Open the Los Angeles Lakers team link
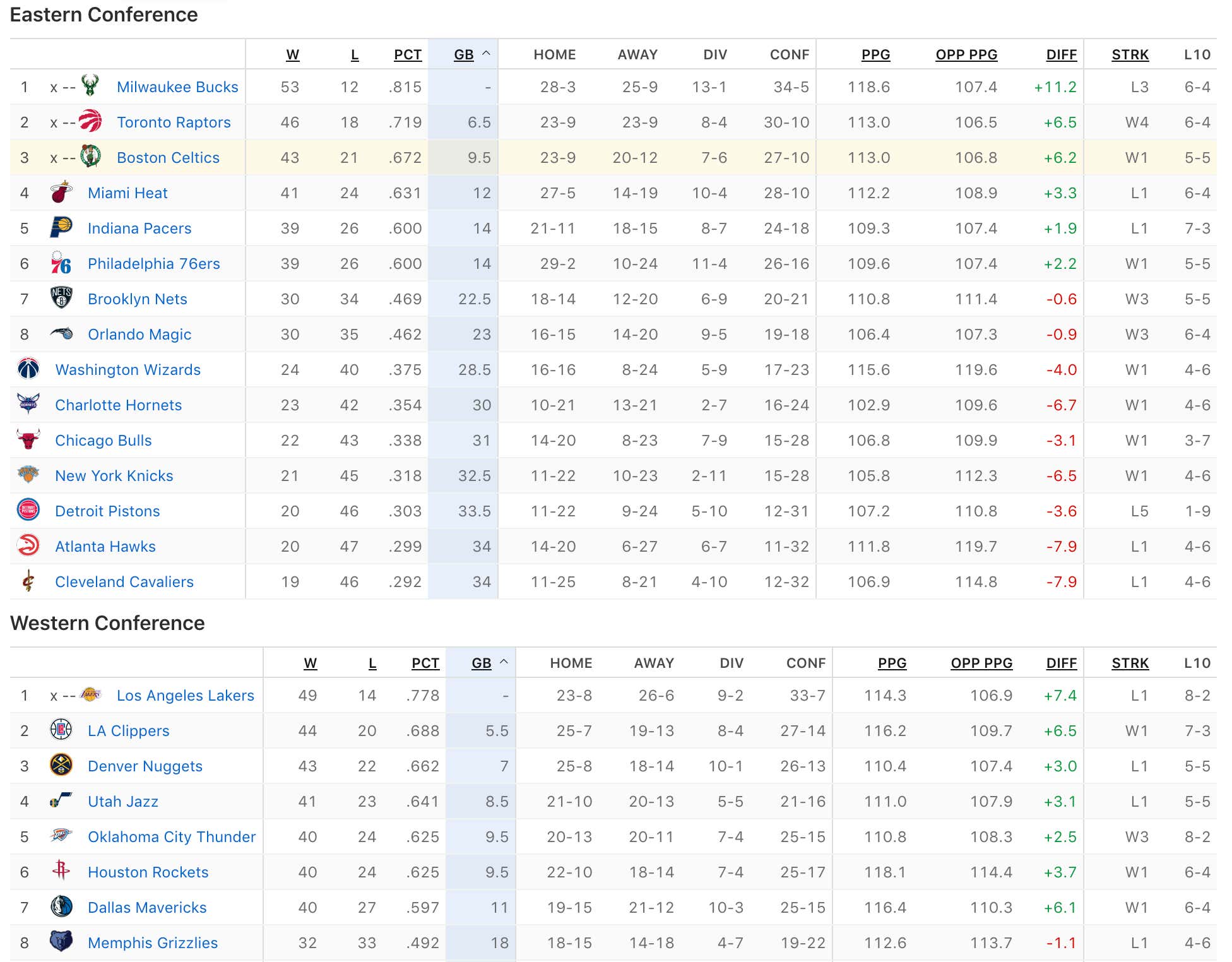Viewport: 1232px width, 962px height. click(186, 696)
